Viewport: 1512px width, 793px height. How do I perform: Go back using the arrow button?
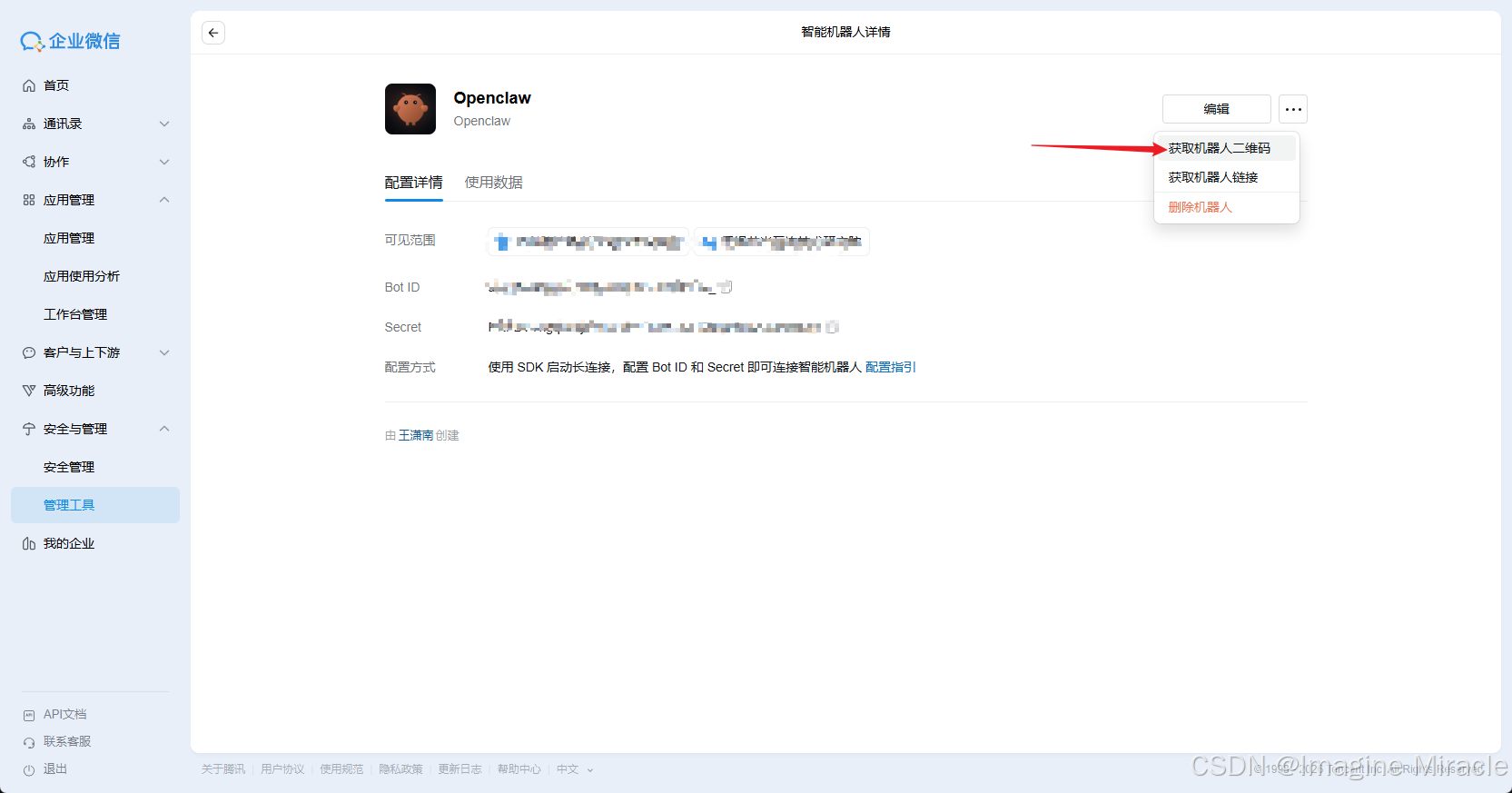[213, 33]
